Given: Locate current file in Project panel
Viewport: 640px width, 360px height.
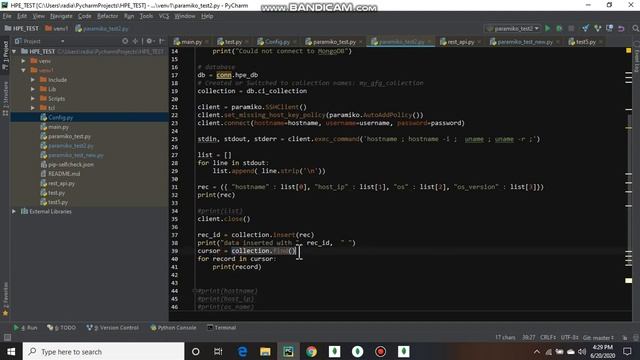Looking at the screenshot, I should [x=125, y=41].
